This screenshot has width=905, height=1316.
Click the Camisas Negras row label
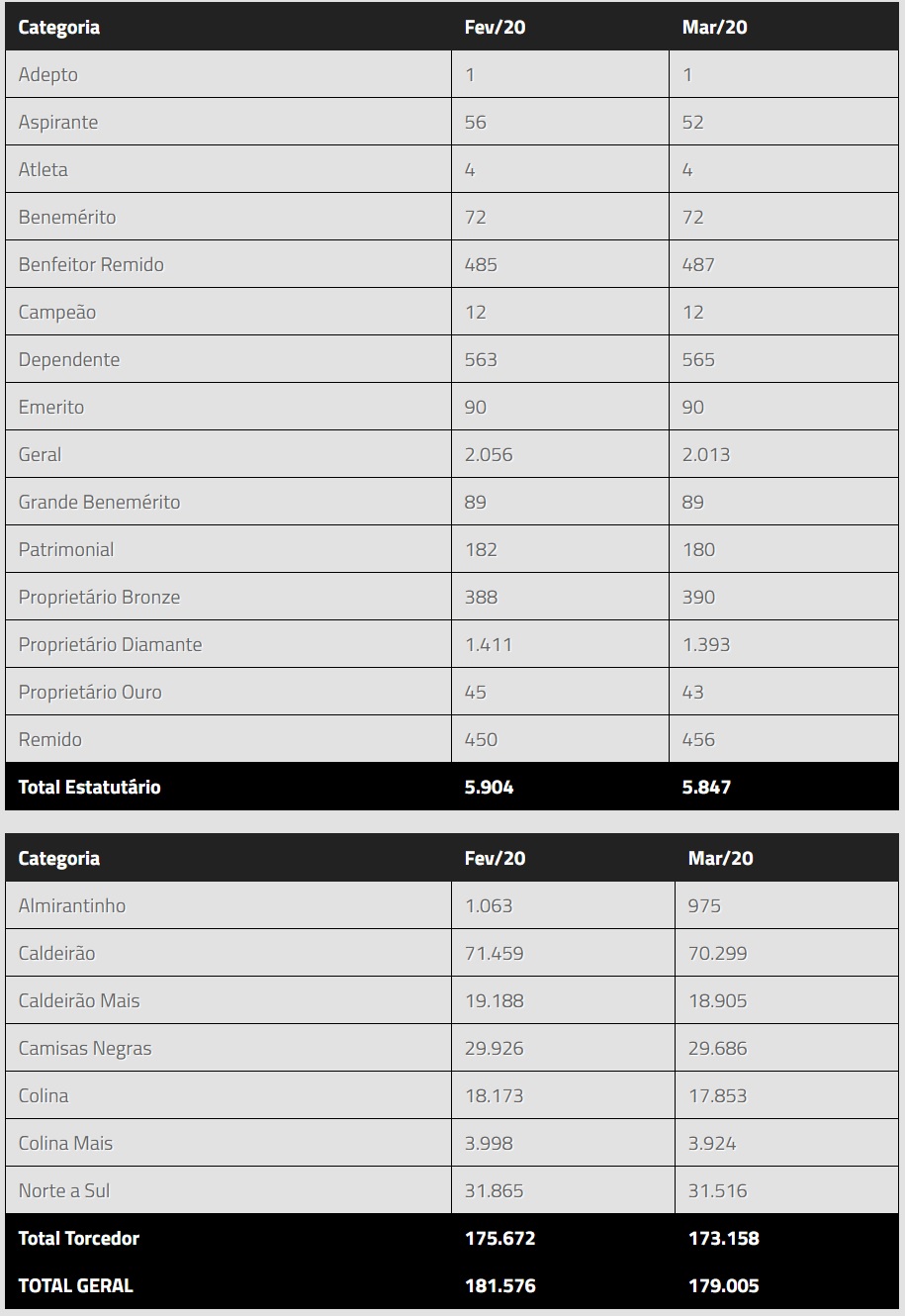pos(85,1049)
